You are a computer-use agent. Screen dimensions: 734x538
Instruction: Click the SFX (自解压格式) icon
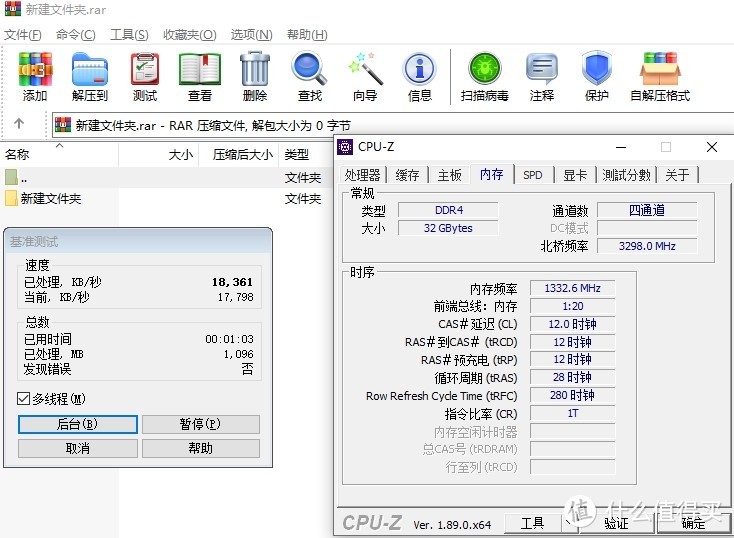coord(660,69)
